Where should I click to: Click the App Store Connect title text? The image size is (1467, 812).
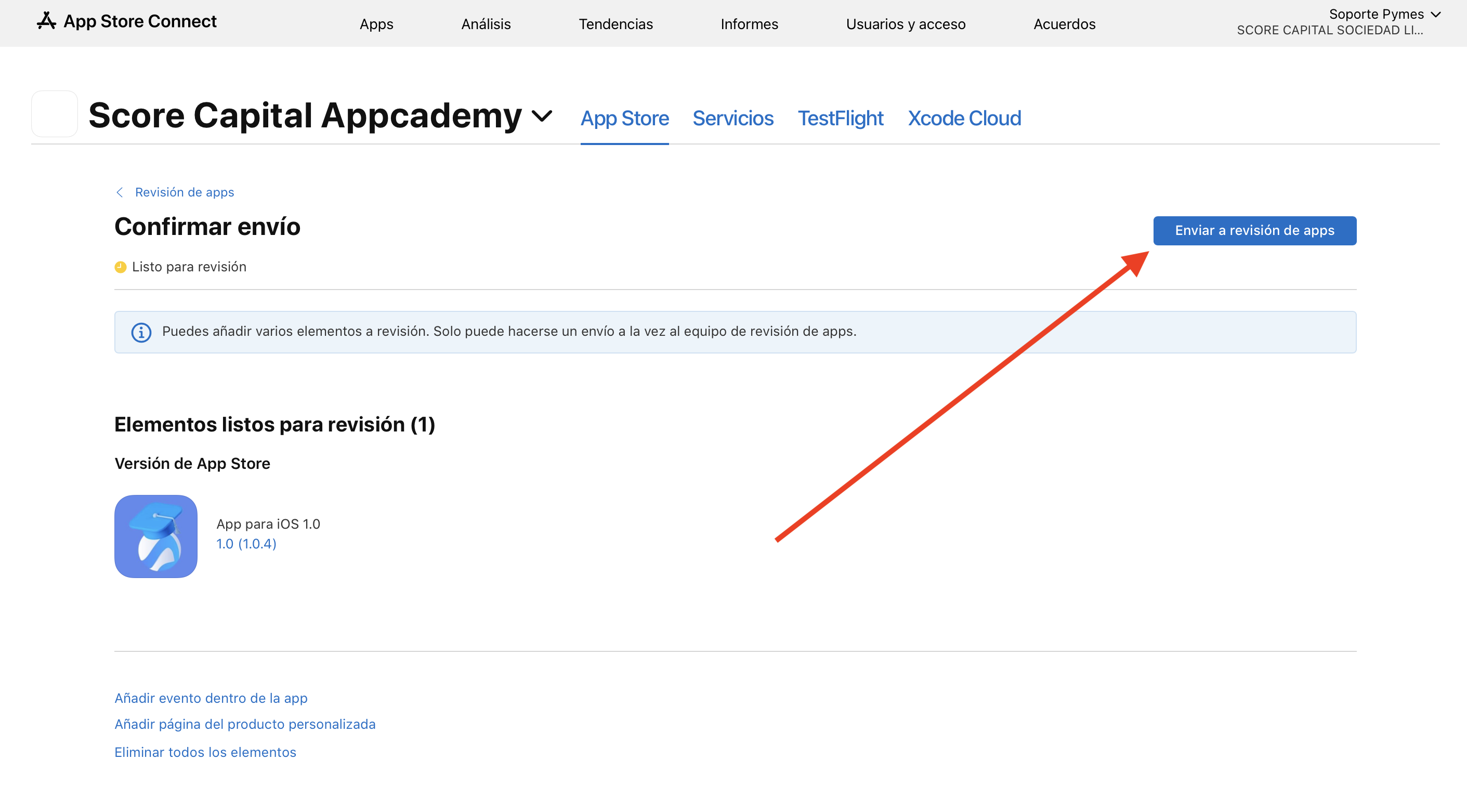140,21
